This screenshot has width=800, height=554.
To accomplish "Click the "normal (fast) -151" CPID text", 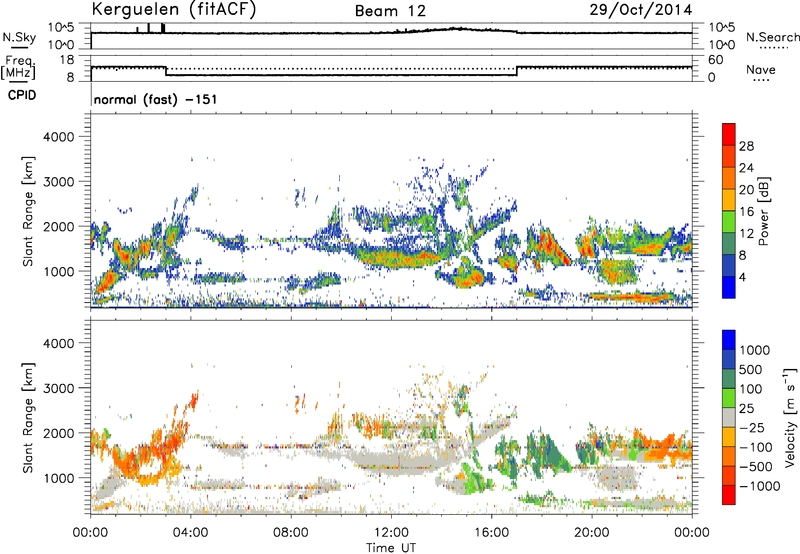I will pyautogui.click(x=156, y=99).
